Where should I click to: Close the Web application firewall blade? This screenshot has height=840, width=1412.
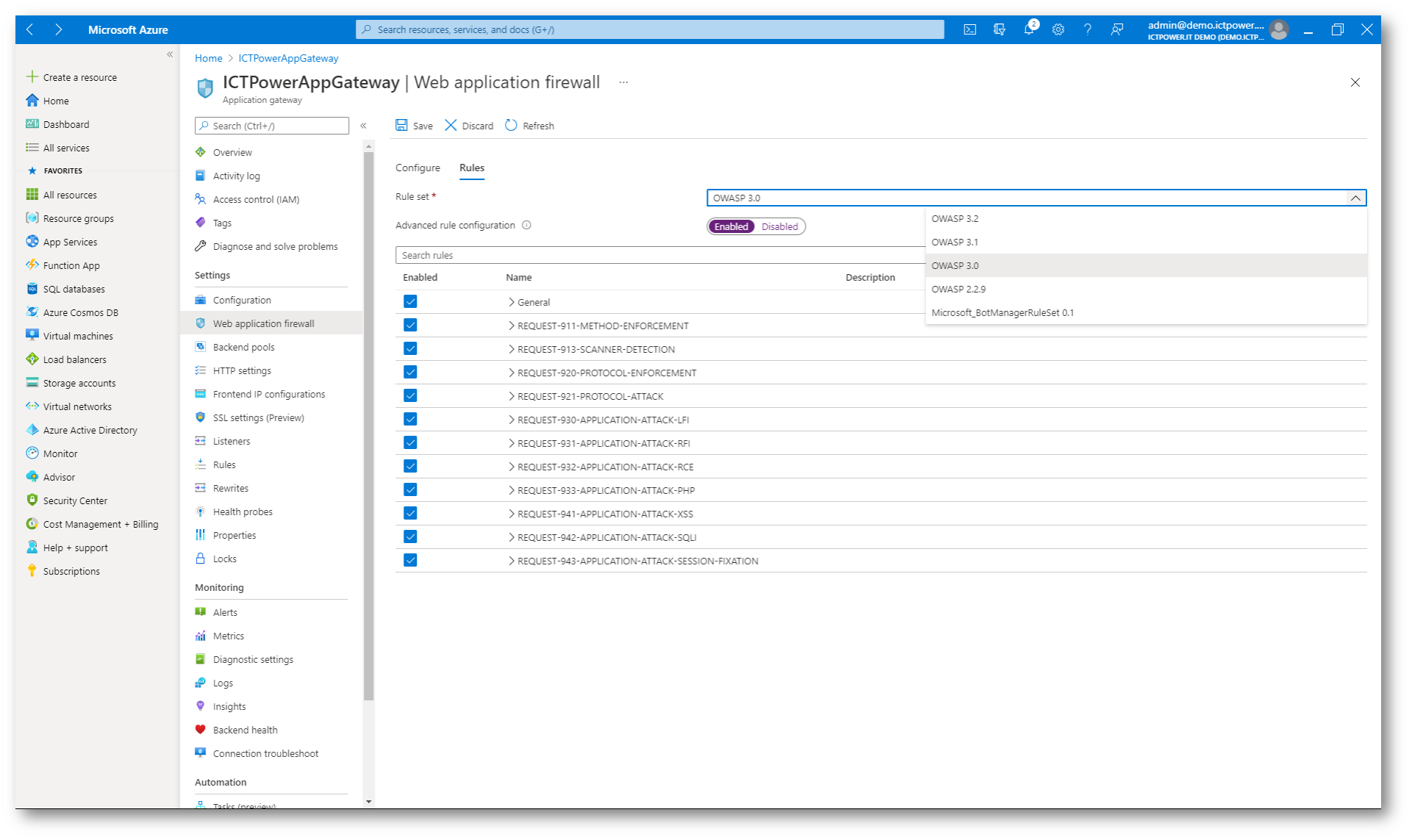1355,82
